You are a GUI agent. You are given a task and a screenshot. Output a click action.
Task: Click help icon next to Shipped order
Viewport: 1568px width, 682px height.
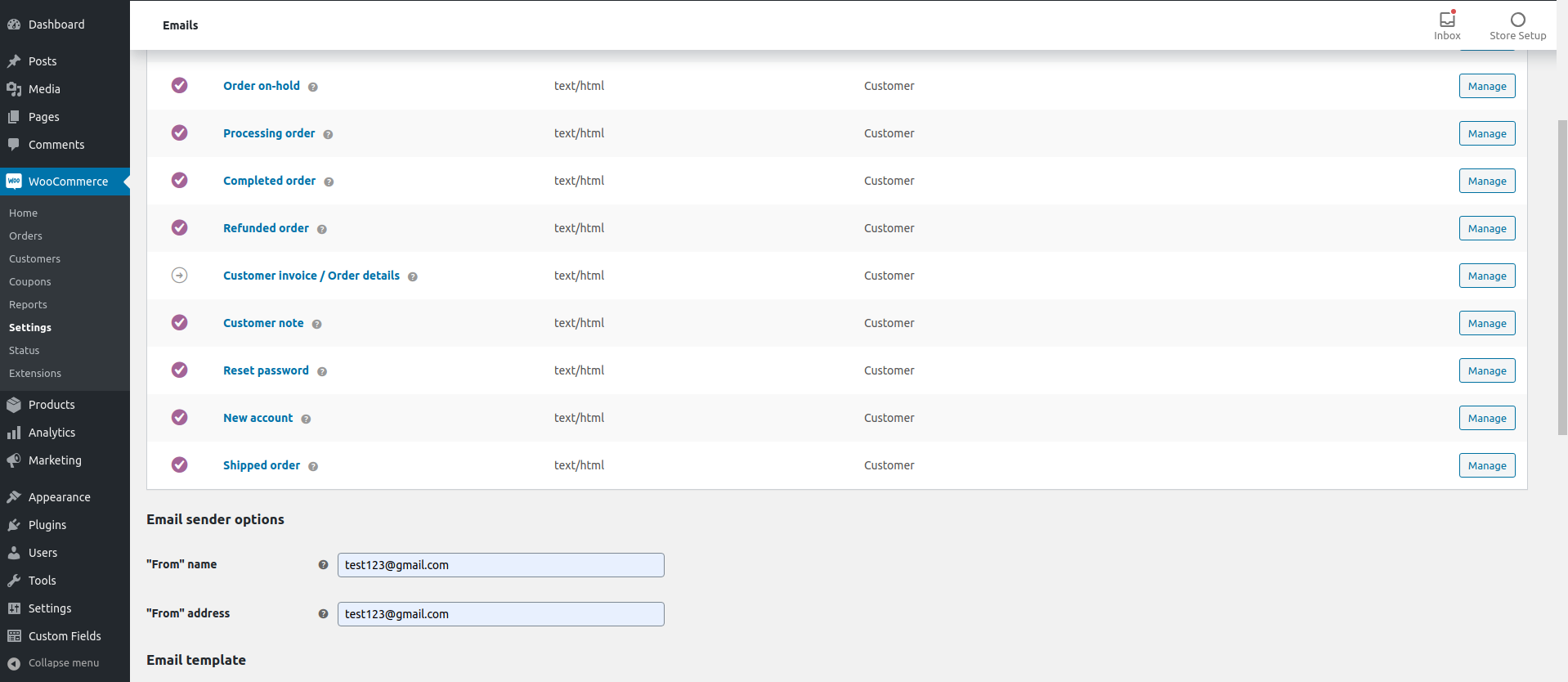(313, 466)
